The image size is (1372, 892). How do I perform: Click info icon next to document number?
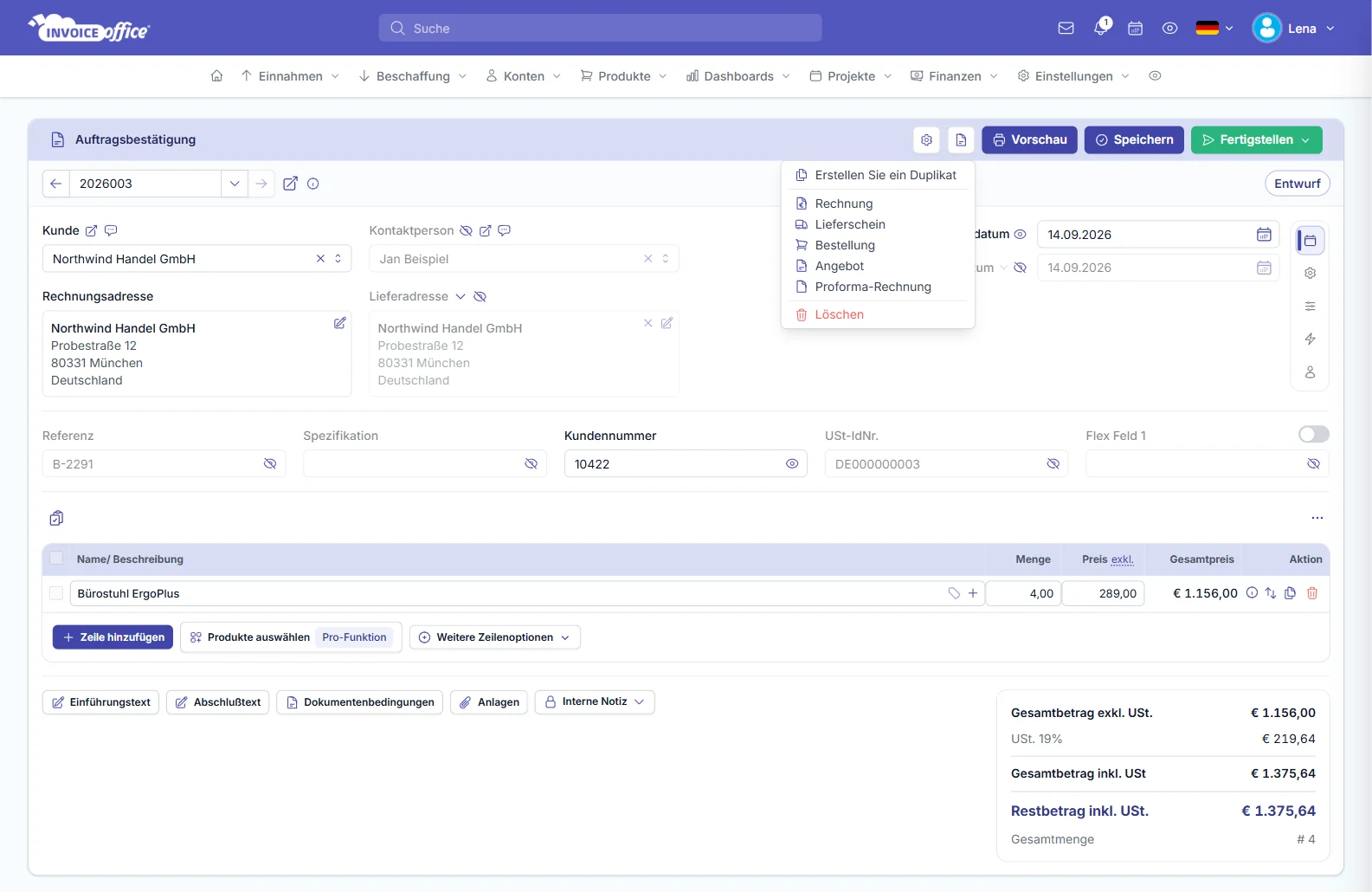tap(313, 184)
